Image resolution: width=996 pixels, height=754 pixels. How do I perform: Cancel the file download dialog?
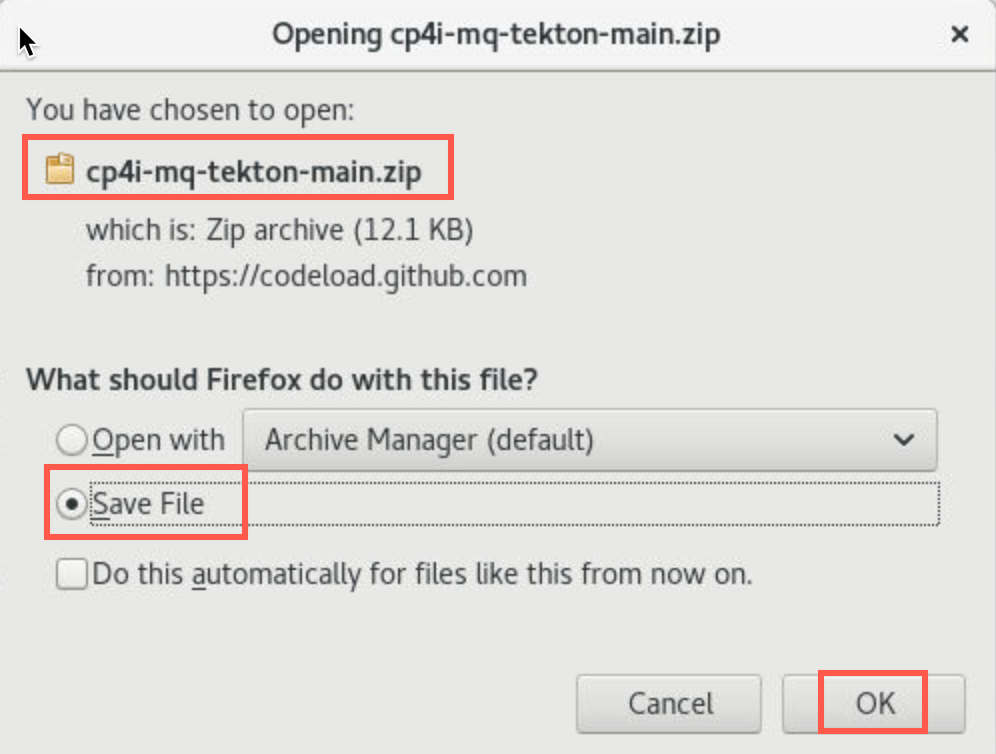(669, 704)
